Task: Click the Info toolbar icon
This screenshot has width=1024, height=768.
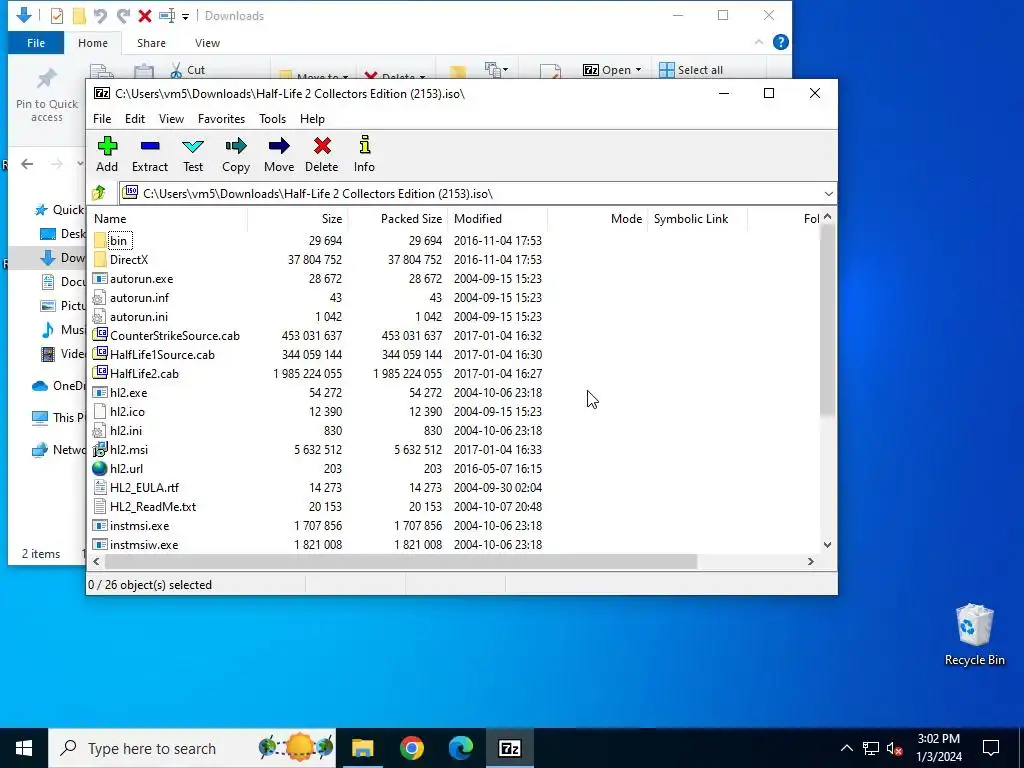Action: click(364, 145)
